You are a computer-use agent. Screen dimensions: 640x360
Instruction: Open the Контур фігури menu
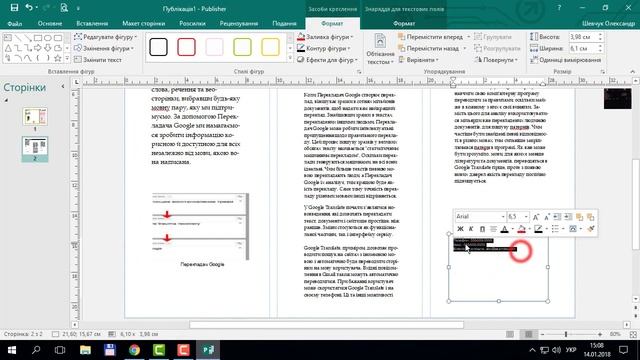pyautogui.click(x=324, y=48)
